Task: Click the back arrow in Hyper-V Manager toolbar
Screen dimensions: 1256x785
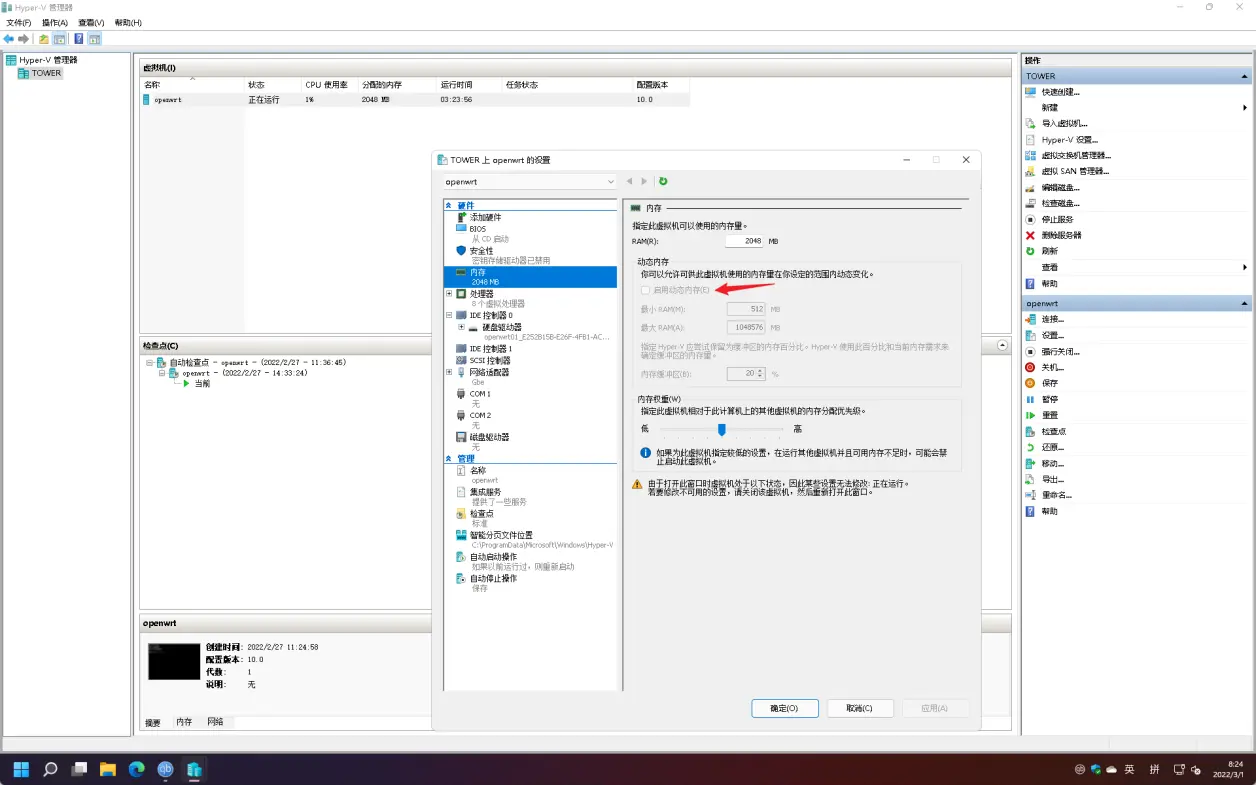Action: (9, 39)
